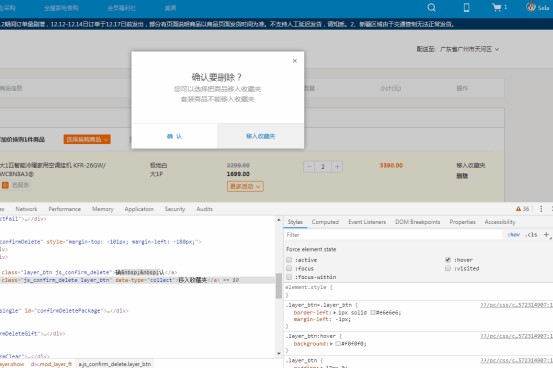Click the quantity input field showing 2
553x368 pixels.
point(323,167)
